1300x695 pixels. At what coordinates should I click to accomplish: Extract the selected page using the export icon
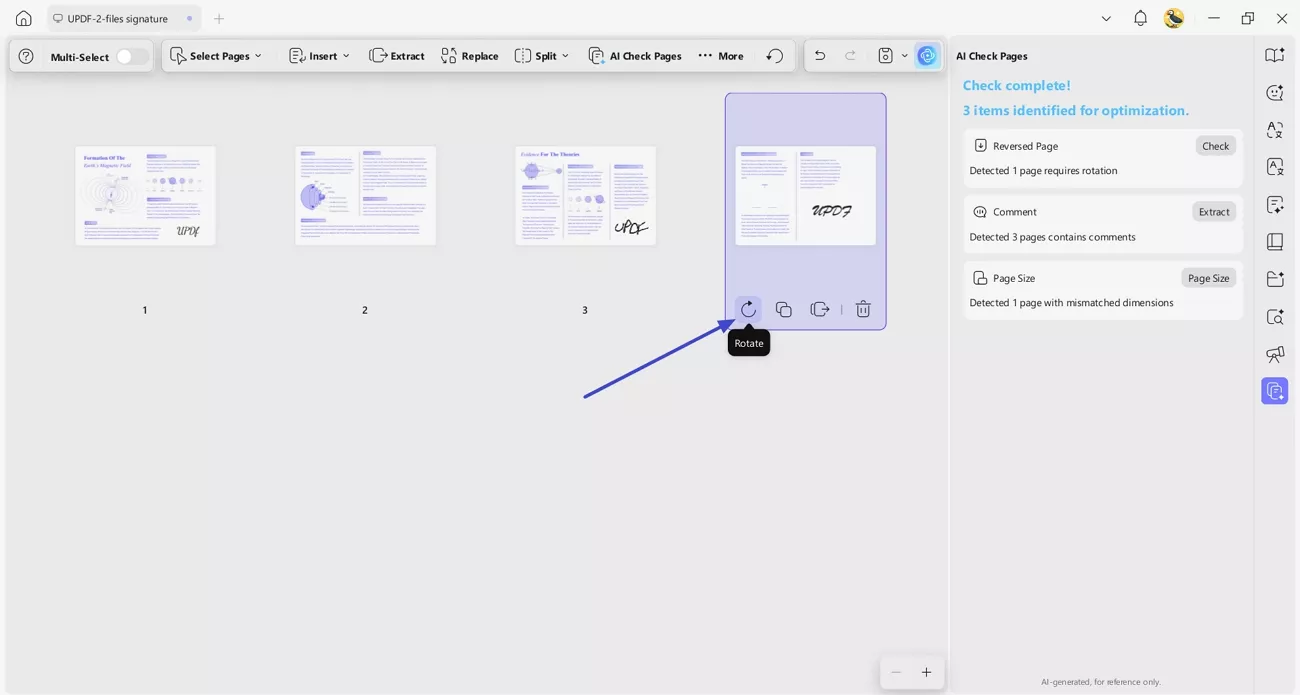click(819, 309)
